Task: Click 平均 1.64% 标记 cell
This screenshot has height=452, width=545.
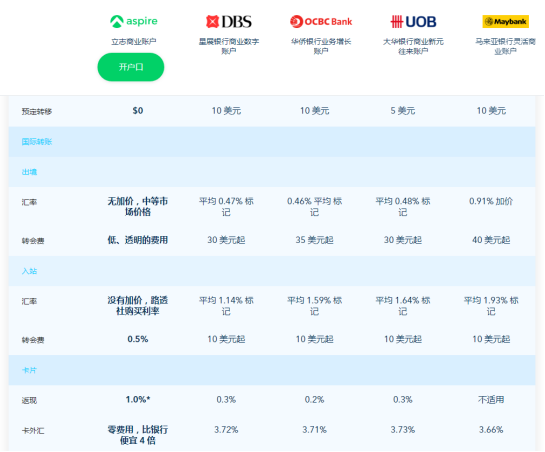Action: click(403, 305)
